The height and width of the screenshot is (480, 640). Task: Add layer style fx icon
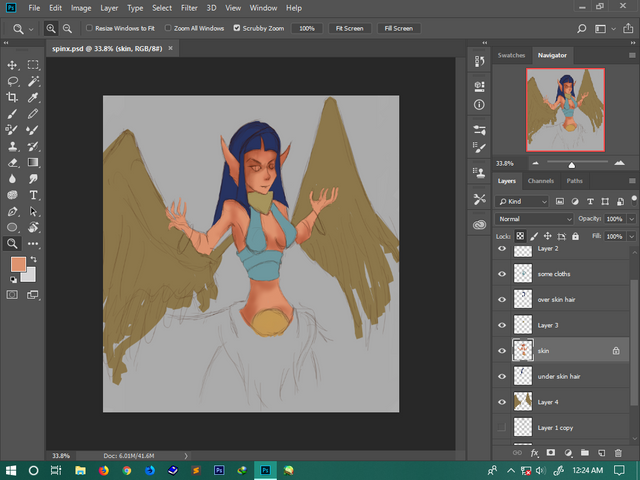(x=534, y=453)
